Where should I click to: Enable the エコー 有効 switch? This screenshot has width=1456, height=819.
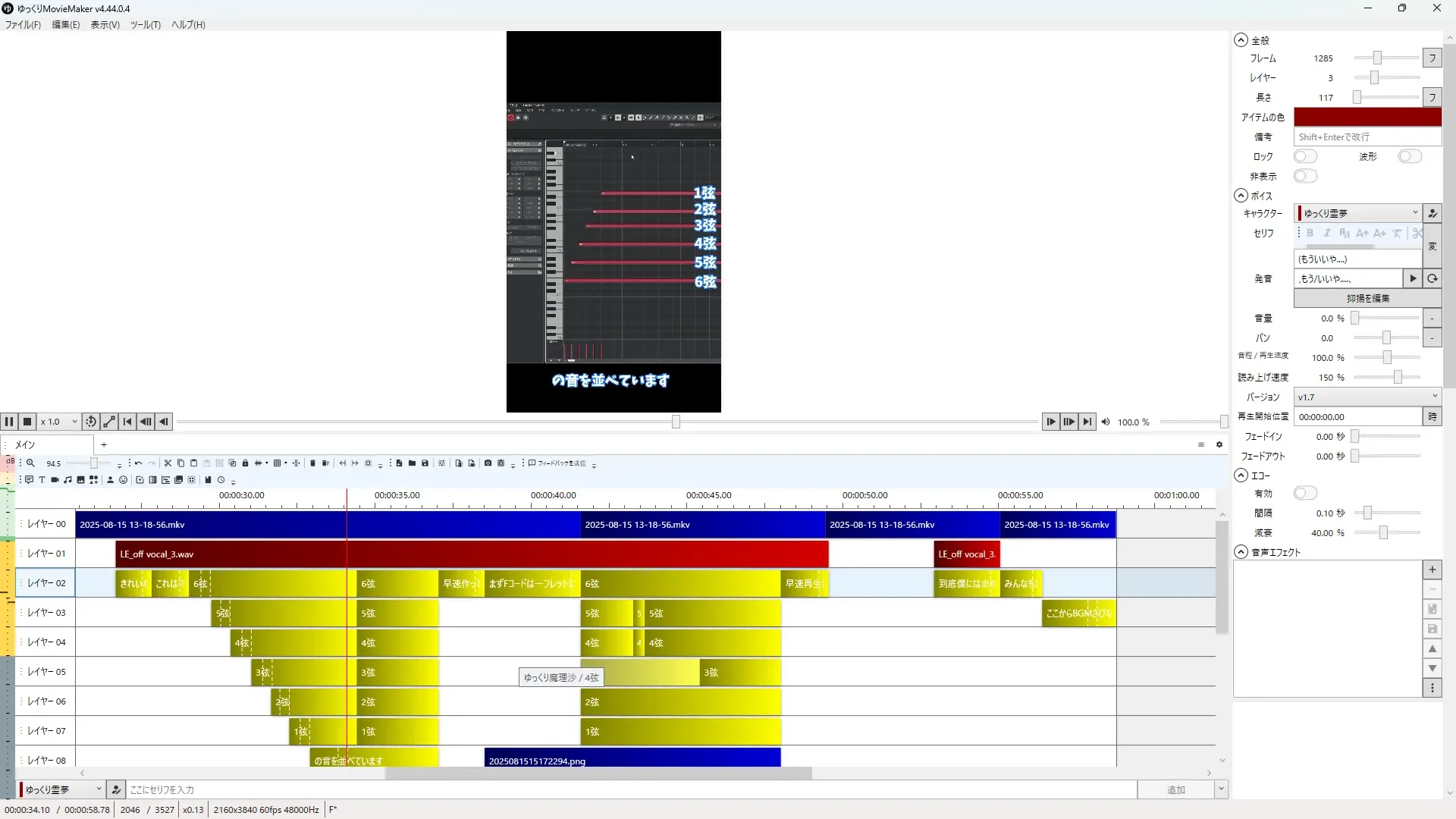(1305, 494)
